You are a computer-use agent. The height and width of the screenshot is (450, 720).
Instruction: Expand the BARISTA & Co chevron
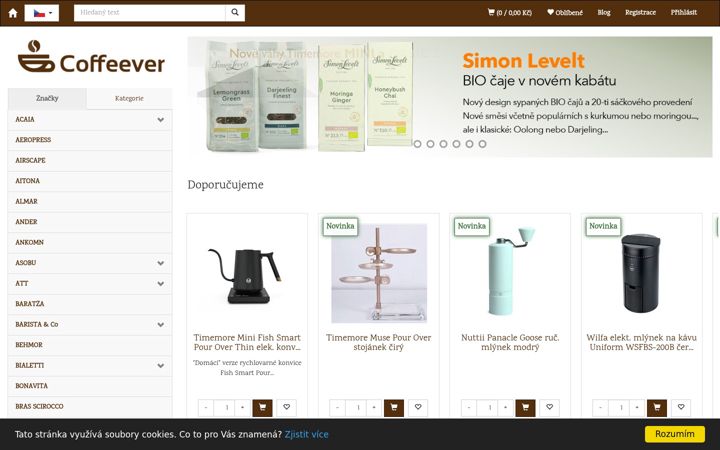(x=161, y=325)
